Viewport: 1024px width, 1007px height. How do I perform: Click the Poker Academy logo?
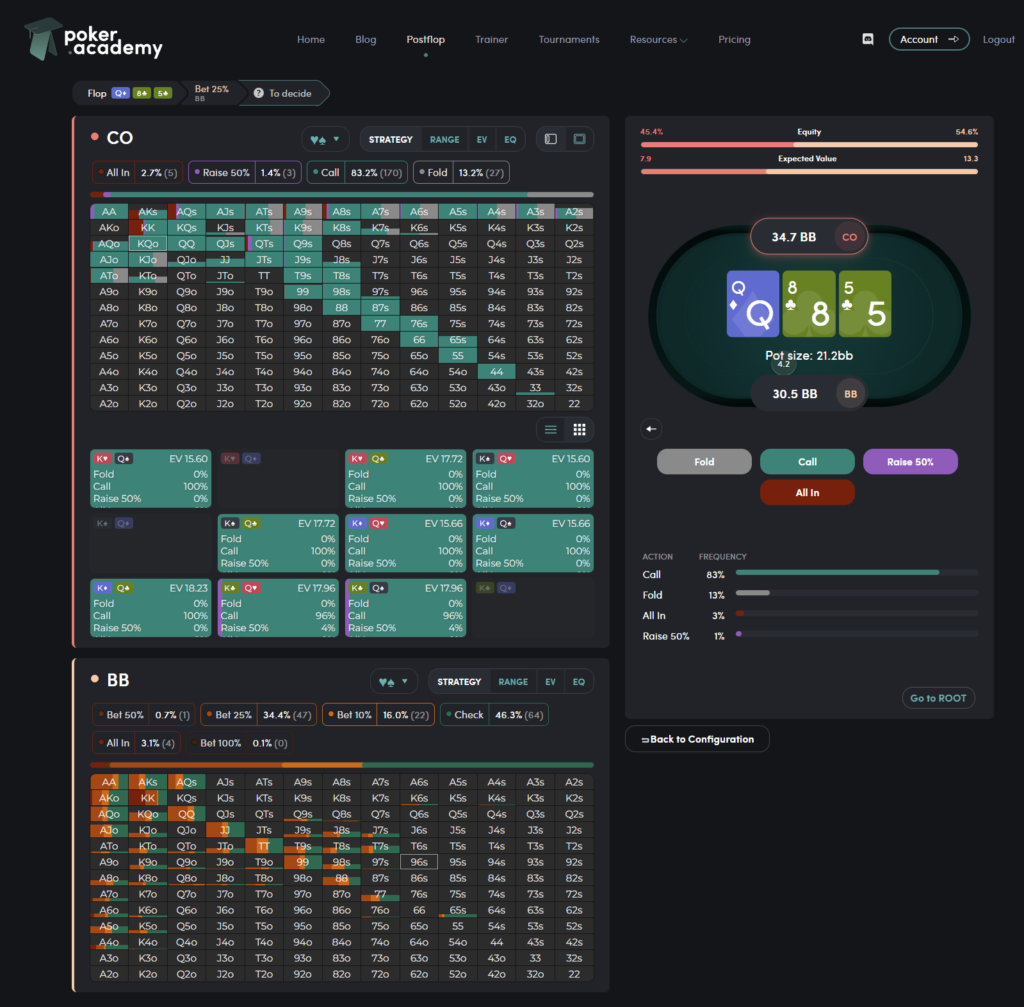tap(94, 40)
